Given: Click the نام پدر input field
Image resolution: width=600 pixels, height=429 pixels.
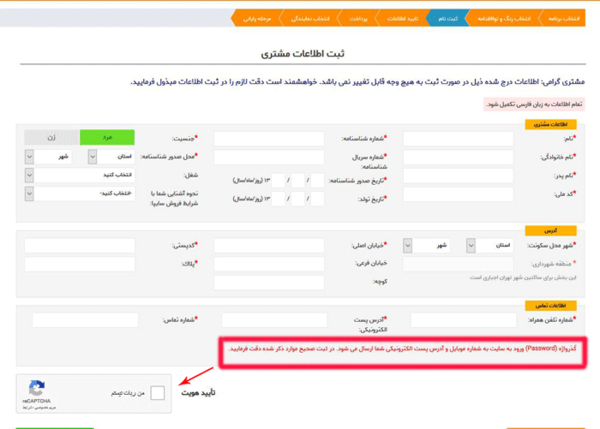Looking at the screenshot, I should [x=458, y=176].
